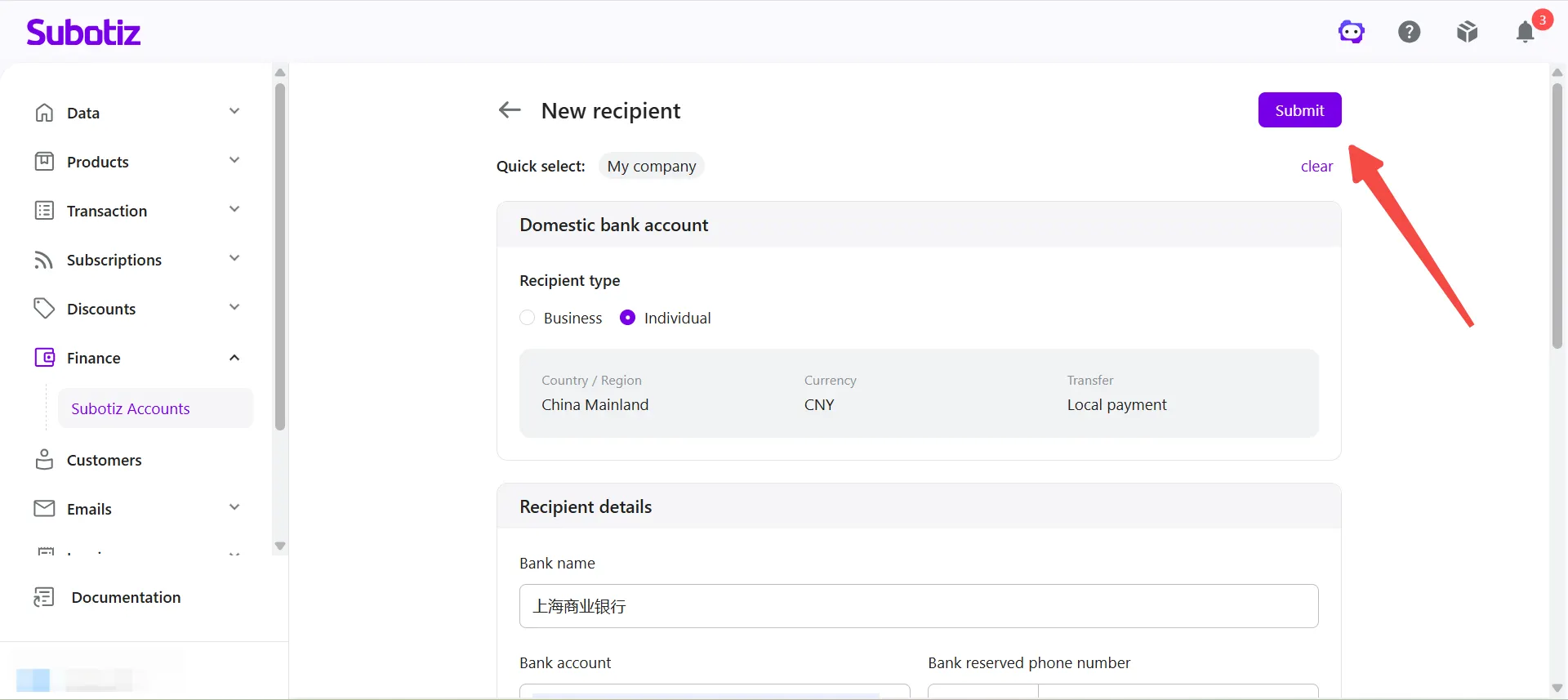
Task: Click the Emails envelope icon
Action: [x=44, y=509]
